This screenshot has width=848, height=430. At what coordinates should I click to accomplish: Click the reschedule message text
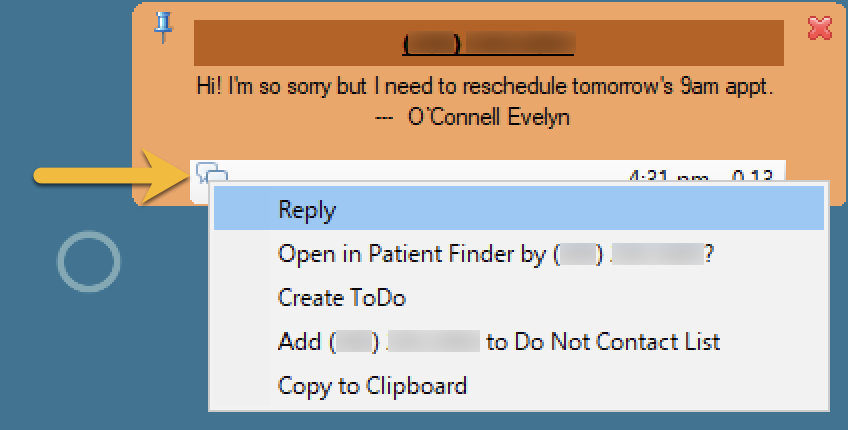[485, 87]
